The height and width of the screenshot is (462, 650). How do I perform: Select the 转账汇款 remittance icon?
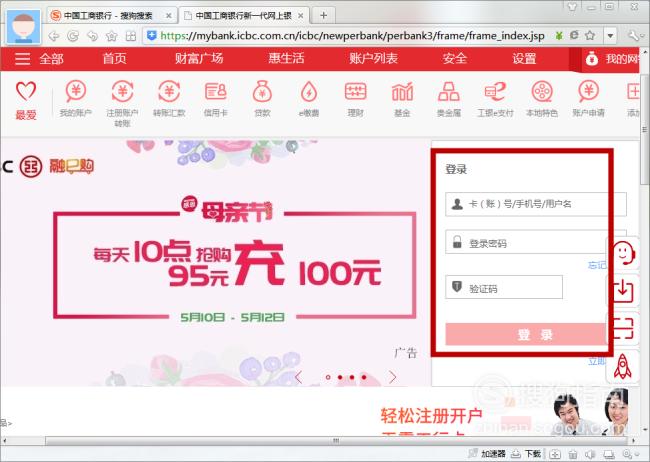[169, 91]
